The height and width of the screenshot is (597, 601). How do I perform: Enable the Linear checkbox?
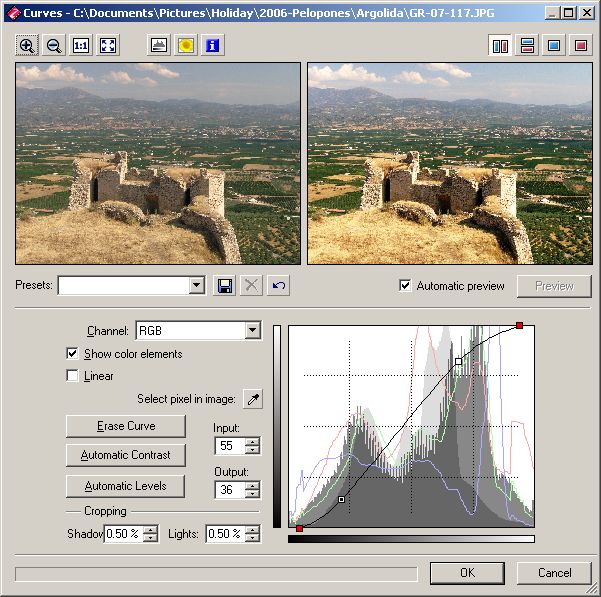[x=72, y=376]
